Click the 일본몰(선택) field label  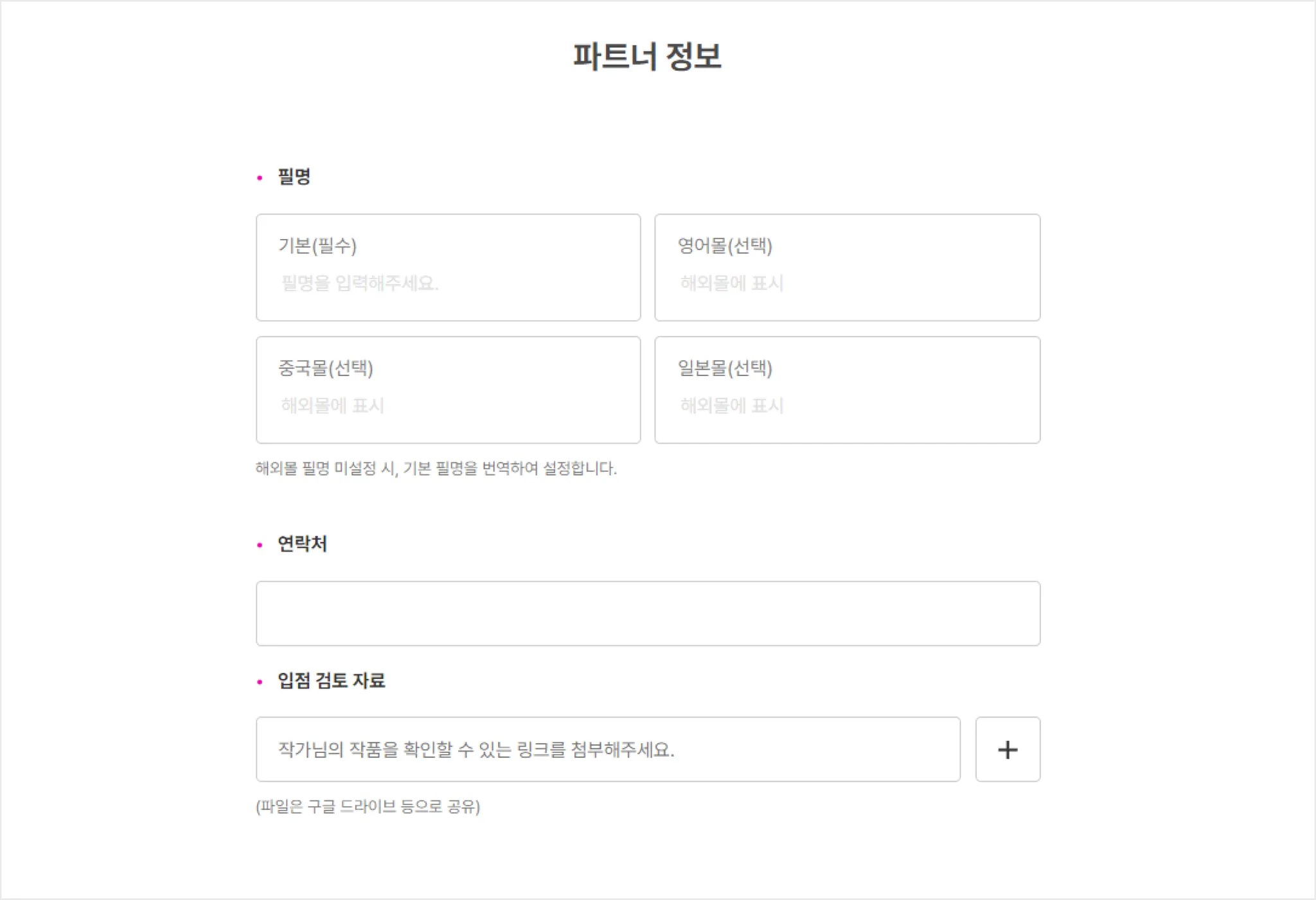point(724,368)
